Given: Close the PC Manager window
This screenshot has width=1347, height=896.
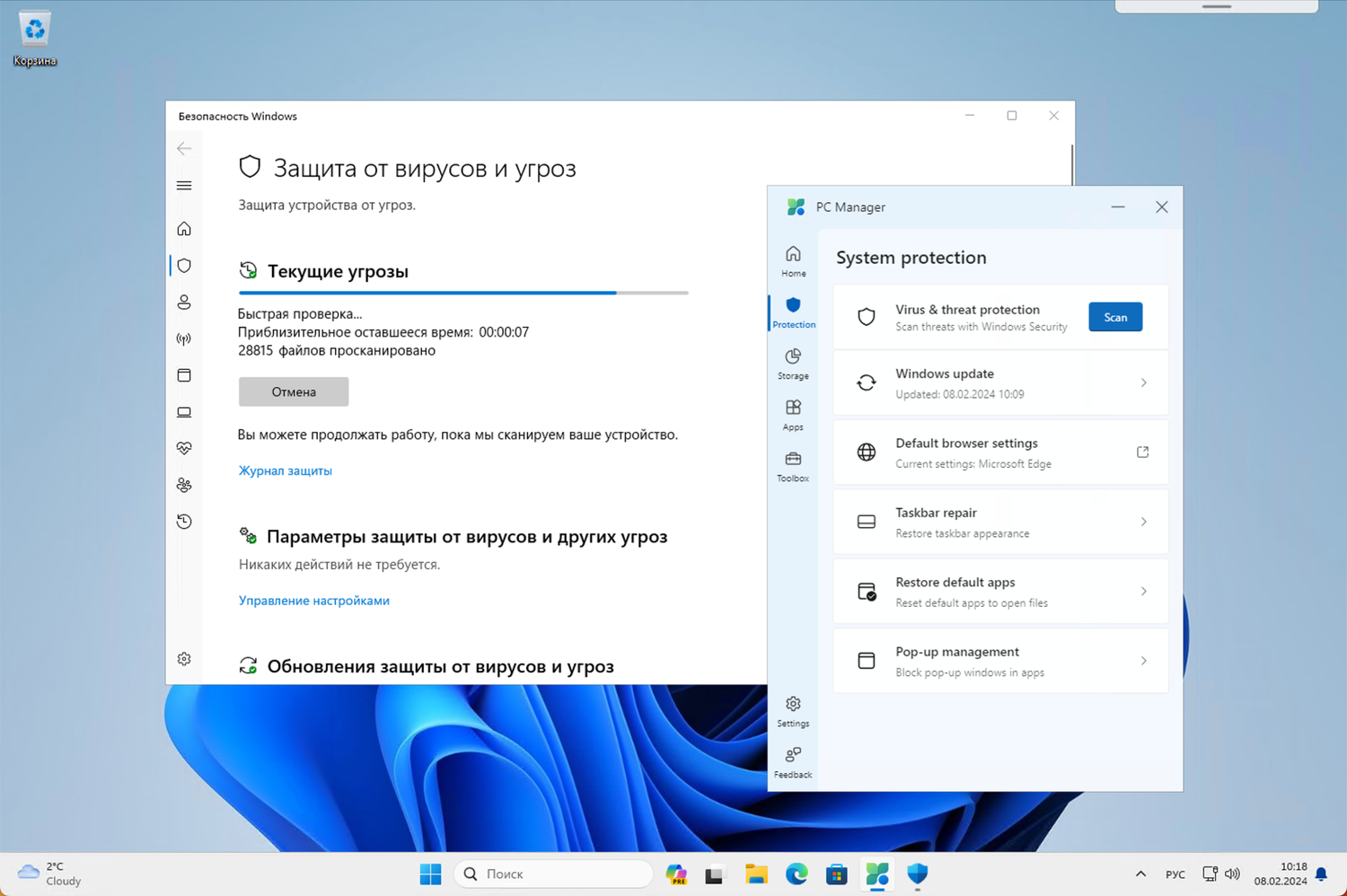Looking at the screenshot, I should [1161, 206].
